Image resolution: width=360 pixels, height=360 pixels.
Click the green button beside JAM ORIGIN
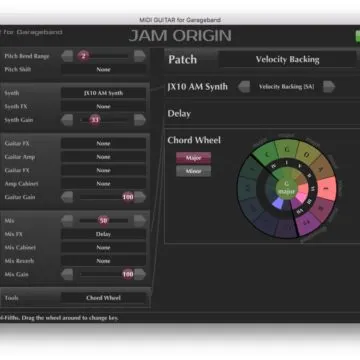(358, 37)
